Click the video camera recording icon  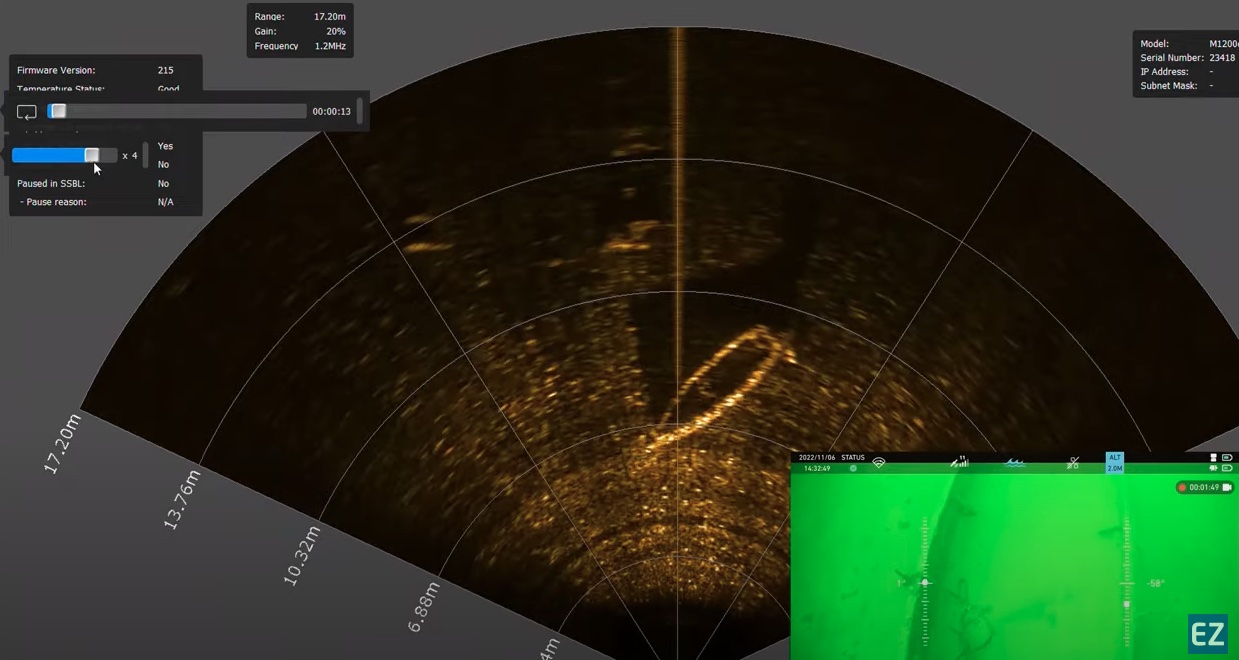point(1227,487)
